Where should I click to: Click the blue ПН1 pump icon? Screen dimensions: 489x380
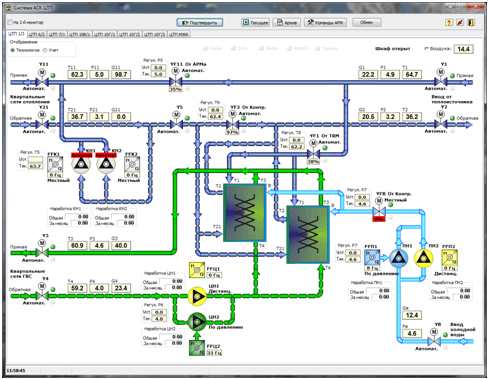point(398,258)
